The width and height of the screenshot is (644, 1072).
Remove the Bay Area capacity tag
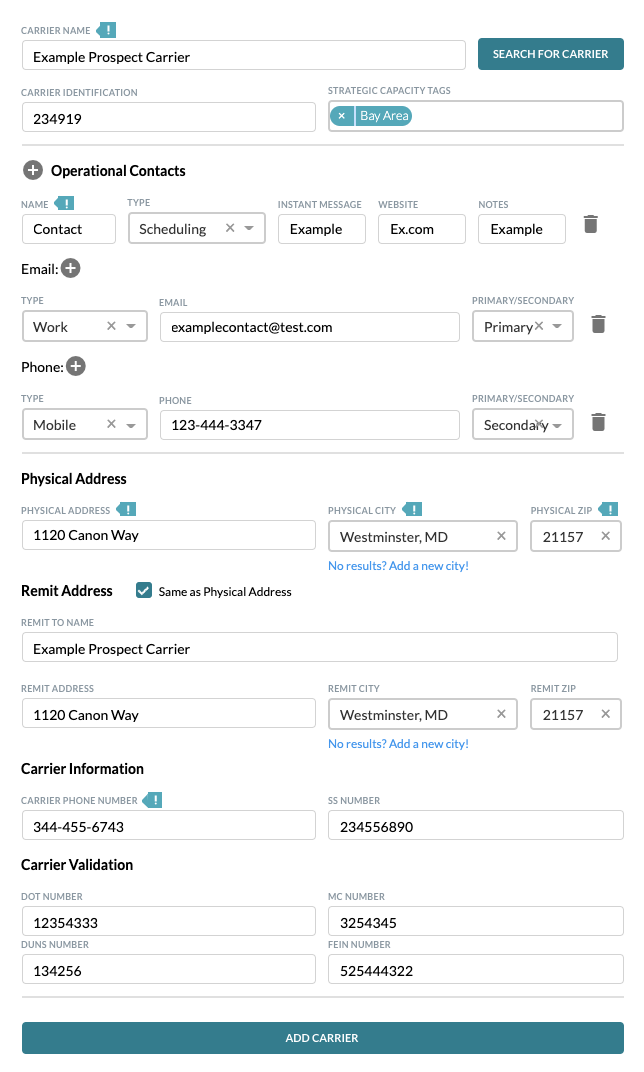click(342, 116)
